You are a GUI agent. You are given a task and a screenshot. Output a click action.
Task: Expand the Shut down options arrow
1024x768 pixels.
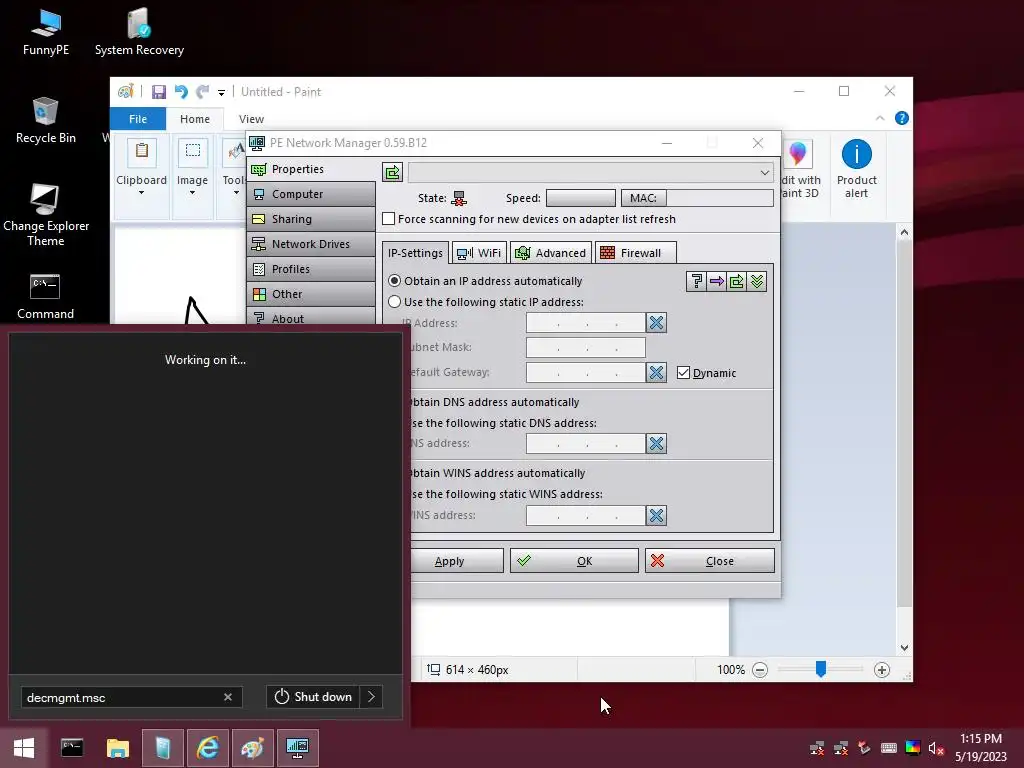point(371,697)
